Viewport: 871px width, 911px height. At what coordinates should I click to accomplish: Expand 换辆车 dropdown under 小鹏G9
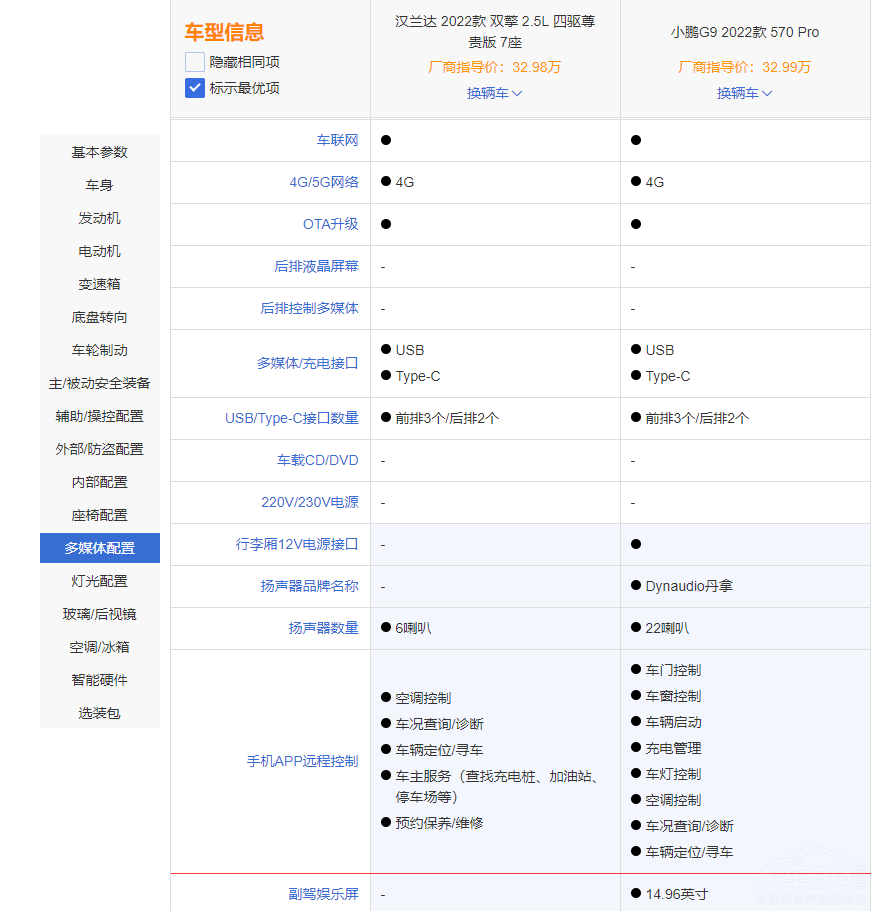point(744,93)
